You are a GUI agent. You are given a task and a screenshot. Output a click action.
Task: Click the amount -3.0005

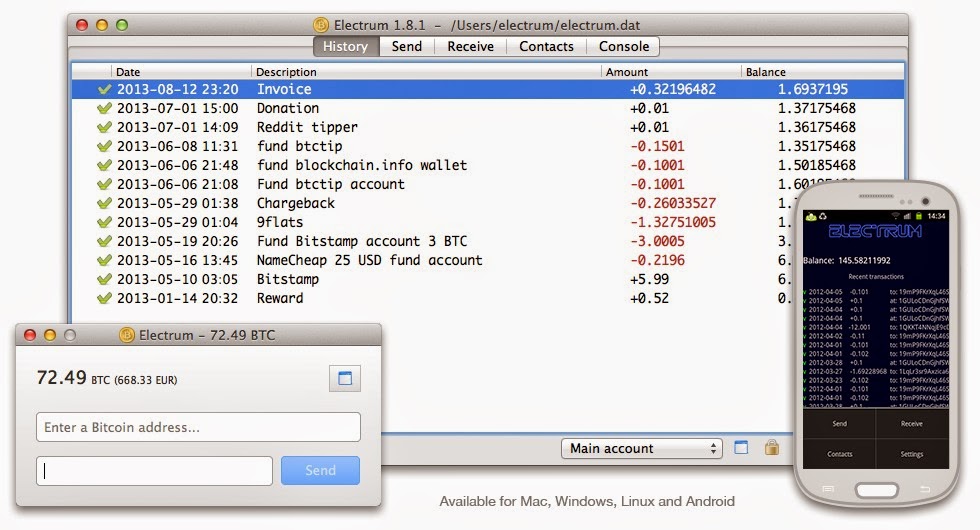coord(658,241)
